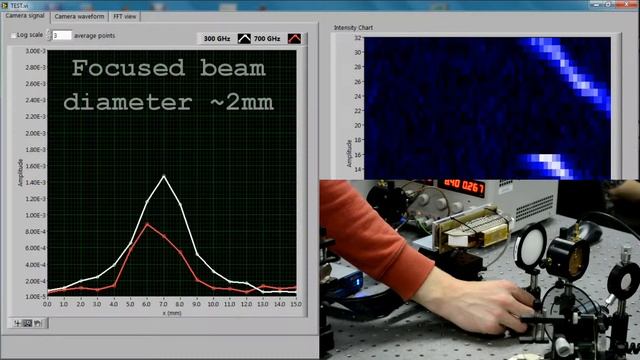Image resolution: width=640 pixels, height=360 pixels.
Task: Click the average points numeric input field
Action: pos(62,36)
